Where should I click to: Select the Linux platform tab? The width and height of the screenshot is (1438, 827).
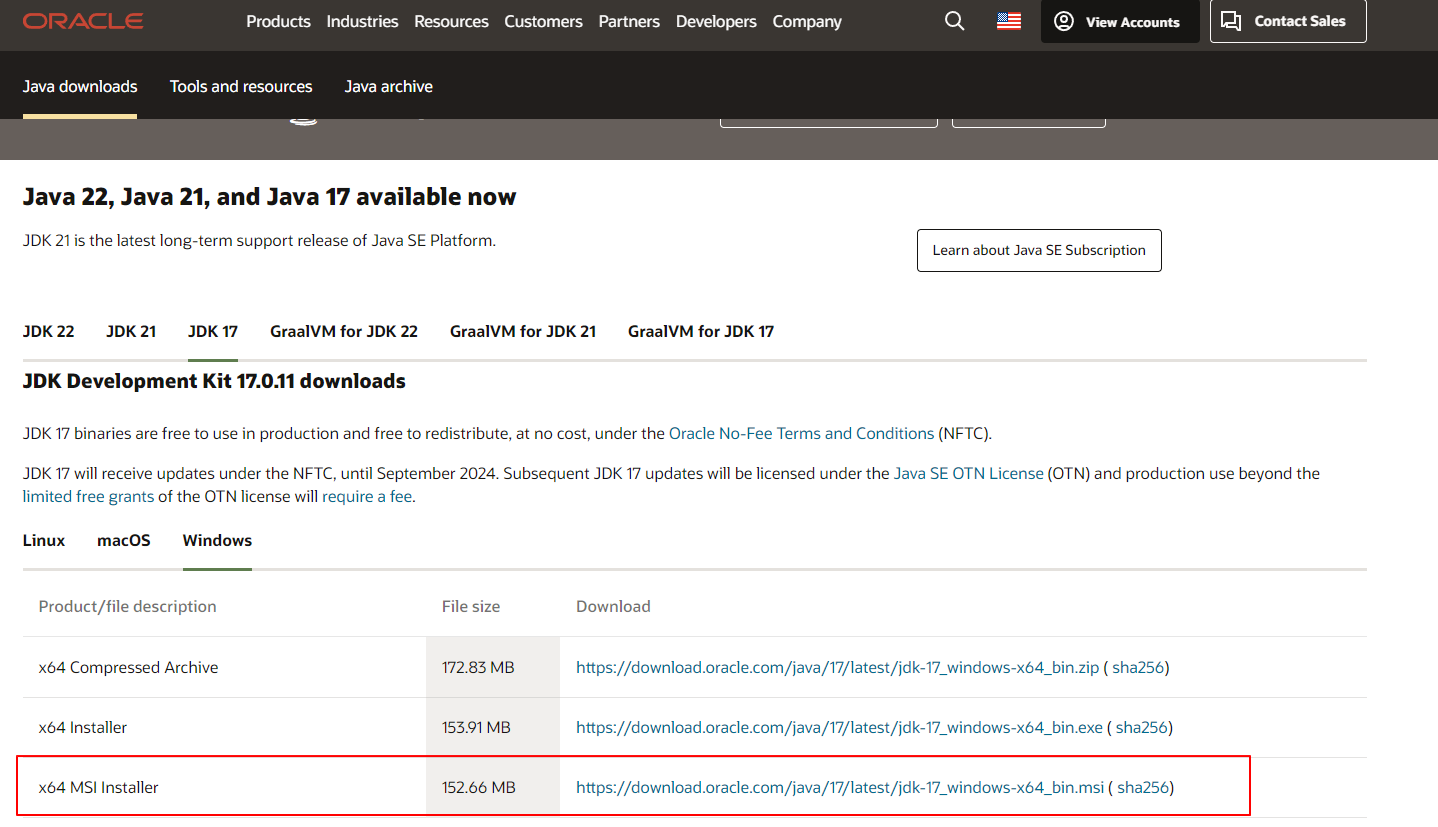44,540
